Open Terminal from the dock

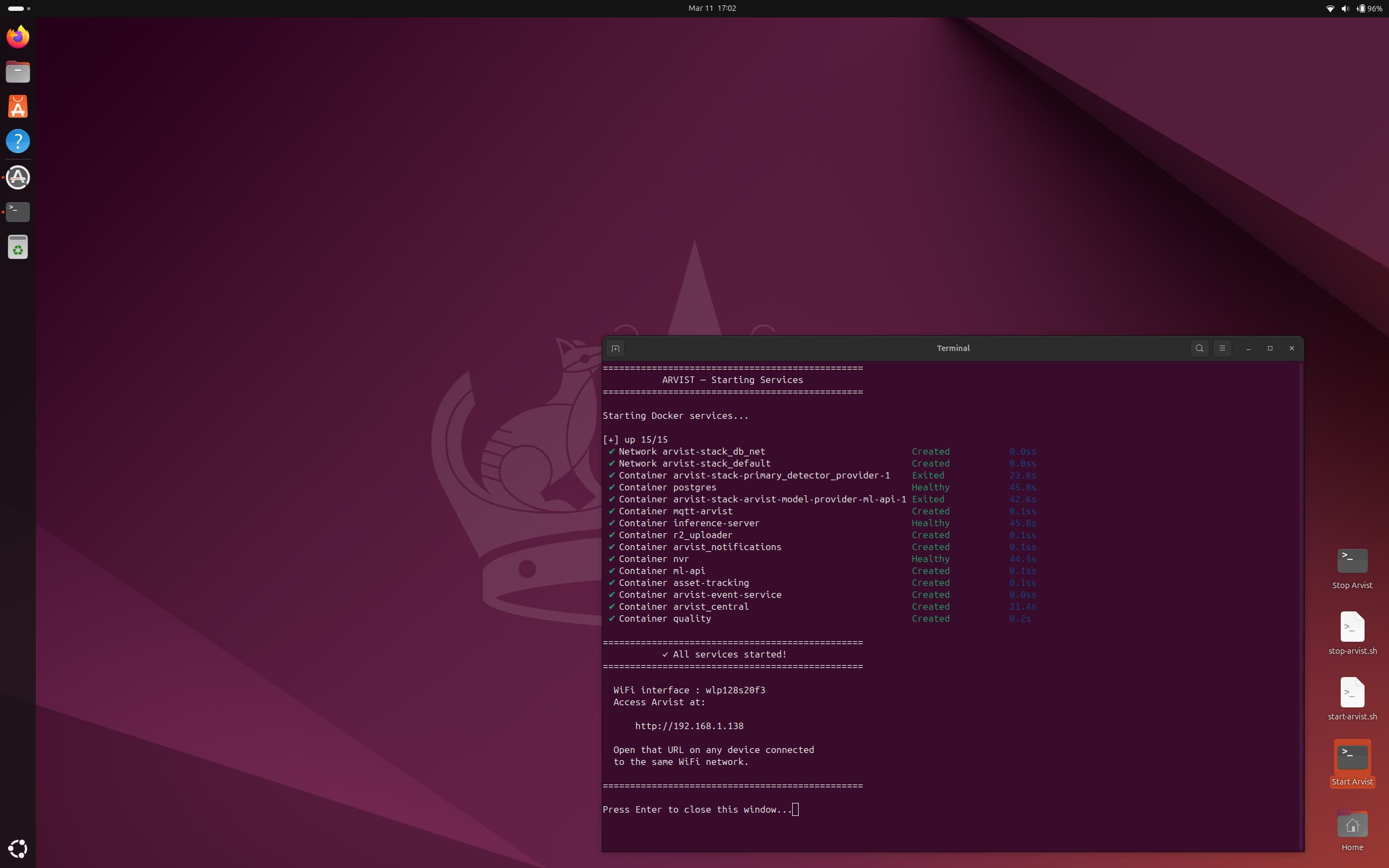(x=18, y=212)
